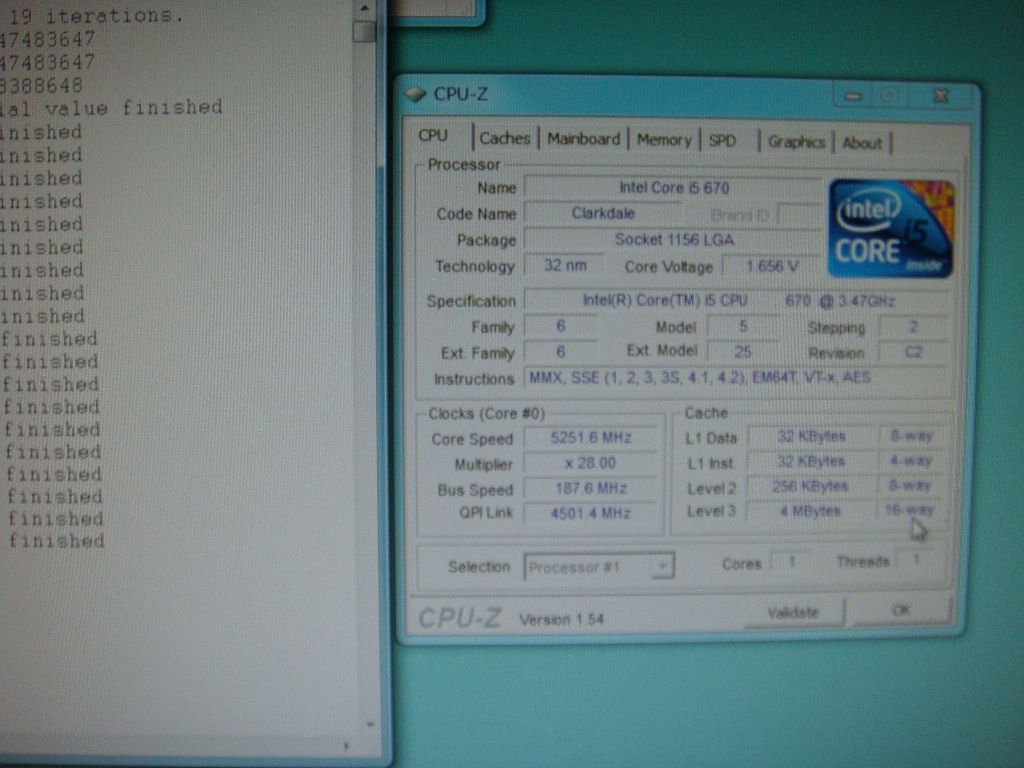Image resolution: width=1024 pixels, height=768 pixels.
Task: Click the Name field Intel Core i5 670
Action: [x=673, y=188]
